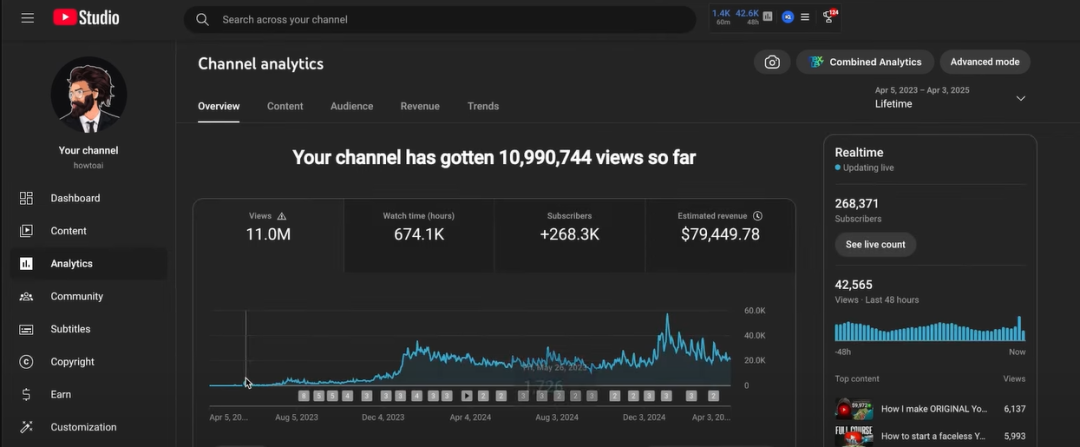Expand the Lifetime date range dropdown

point(1020,98)
